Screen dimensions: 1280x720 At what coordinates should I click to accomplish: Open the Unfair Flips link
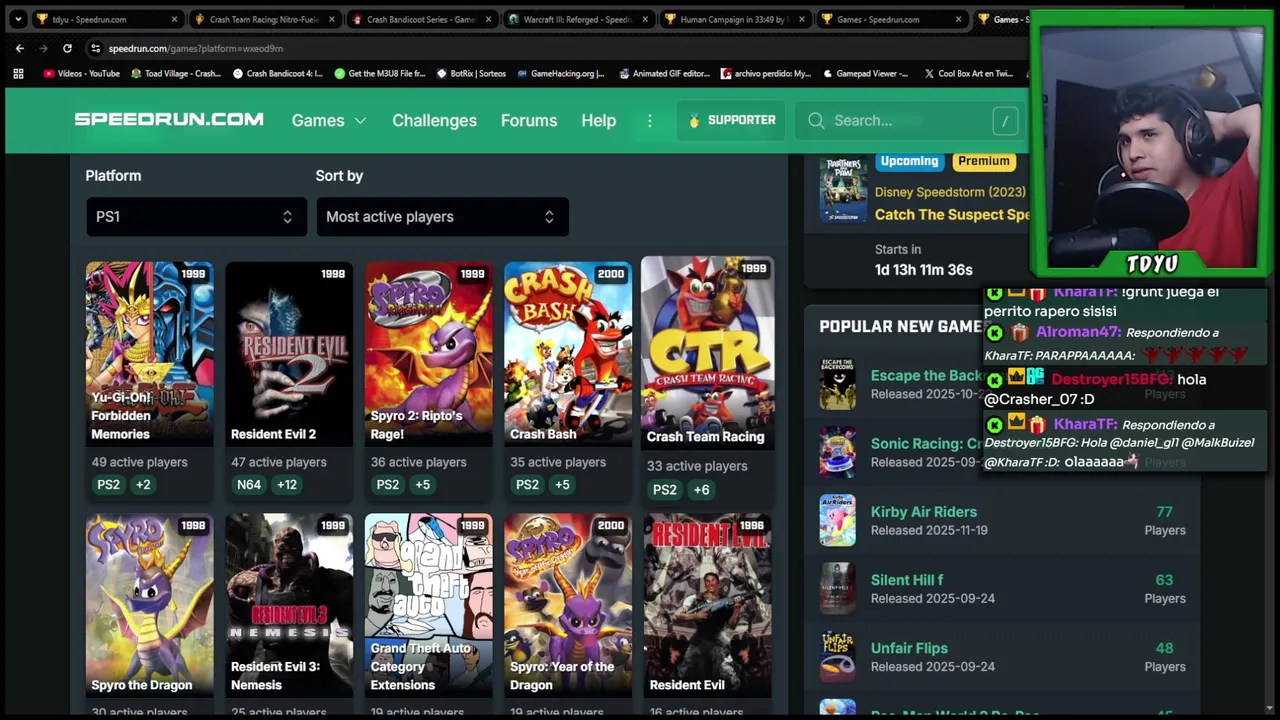click(909, 648)
